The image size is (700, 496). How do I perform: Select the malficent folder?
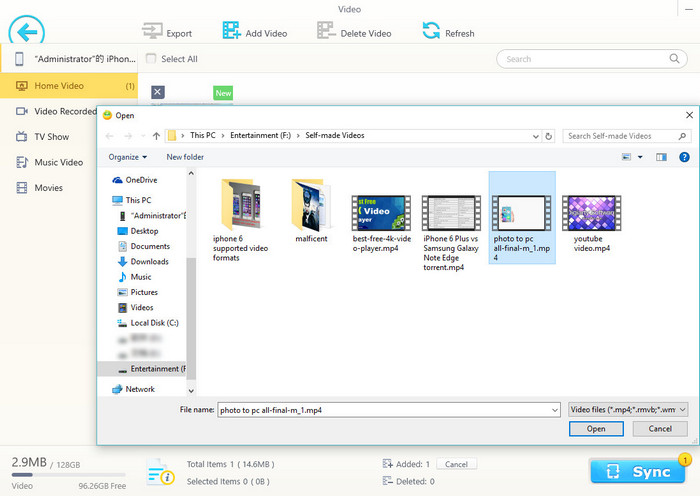tap(311, 211)
